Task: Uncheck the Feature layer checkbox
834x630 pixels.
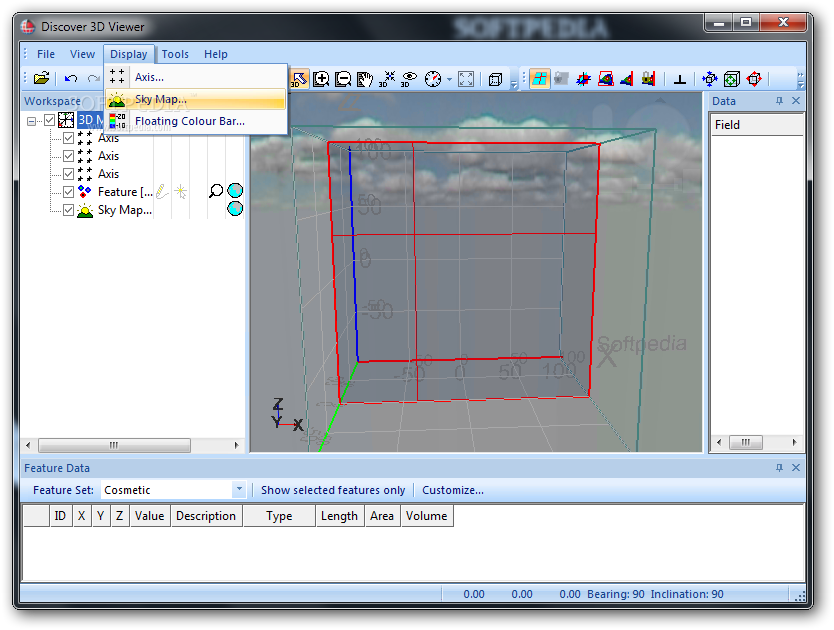Action: coord(68,192)
